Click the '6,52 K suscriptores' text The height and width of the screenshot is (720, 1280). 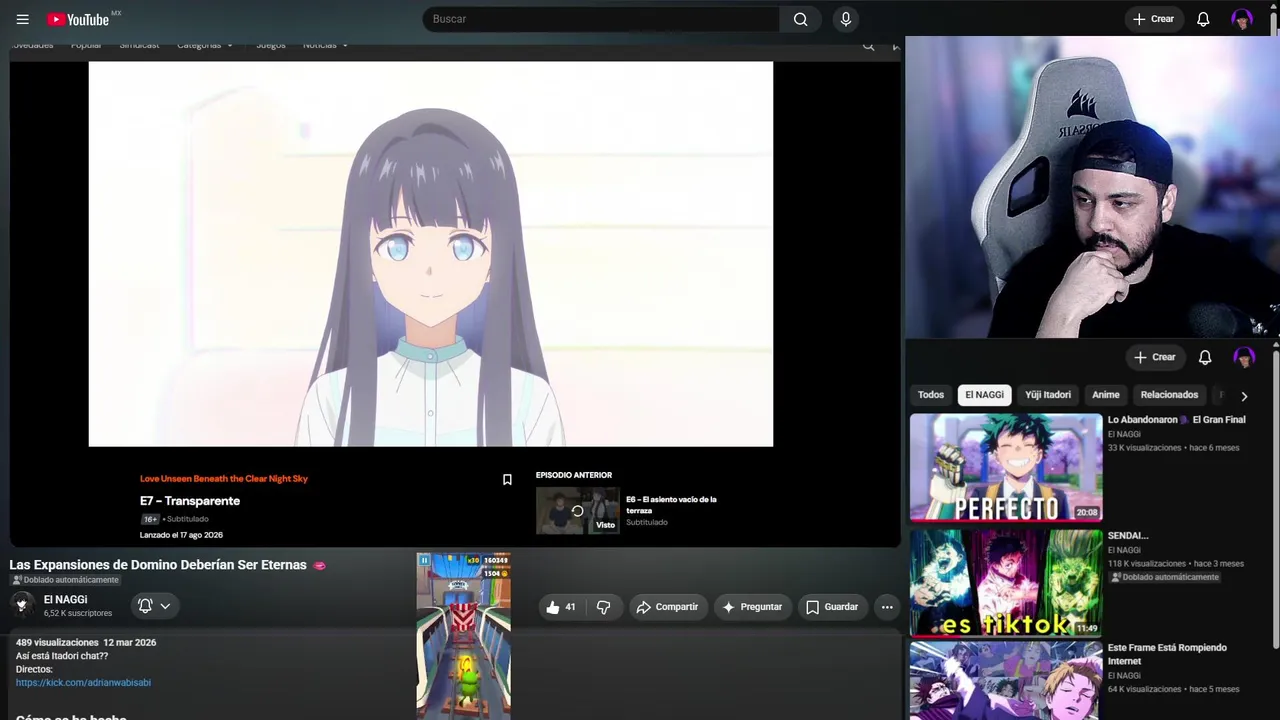click(x=78, y=613)
